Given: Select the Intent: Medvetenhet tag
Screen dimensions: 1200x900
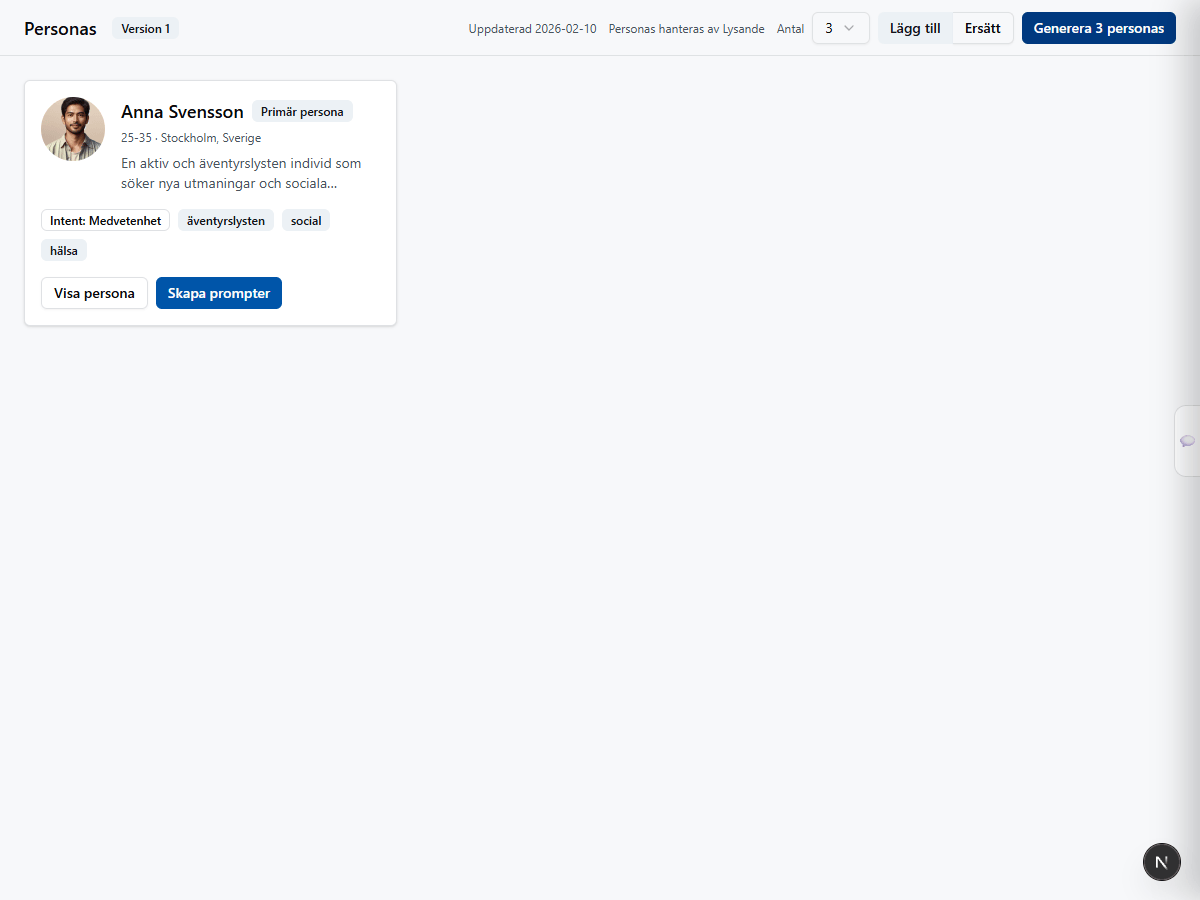Looking at the screenshot, I should 105,221.
